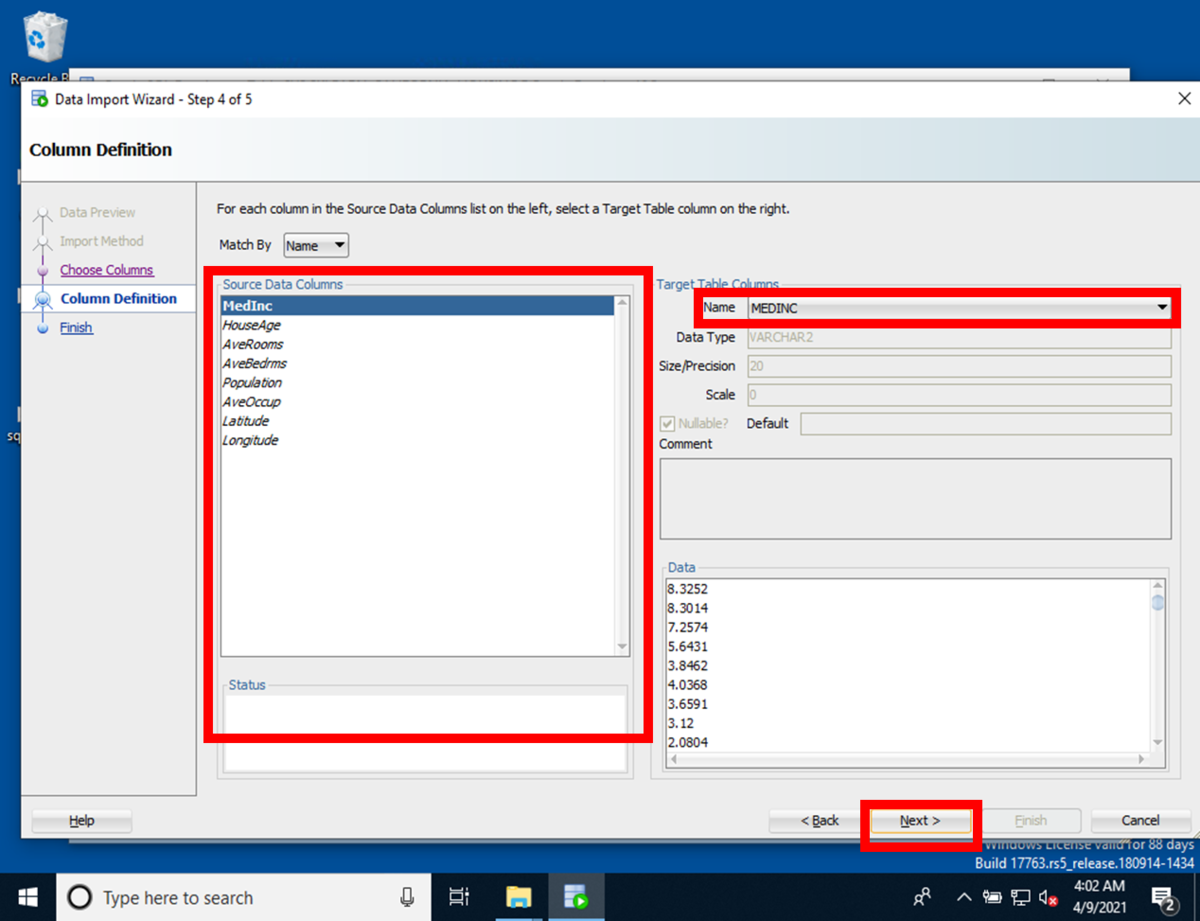Click the Import Method step
1200x921 pixels.
101,241
